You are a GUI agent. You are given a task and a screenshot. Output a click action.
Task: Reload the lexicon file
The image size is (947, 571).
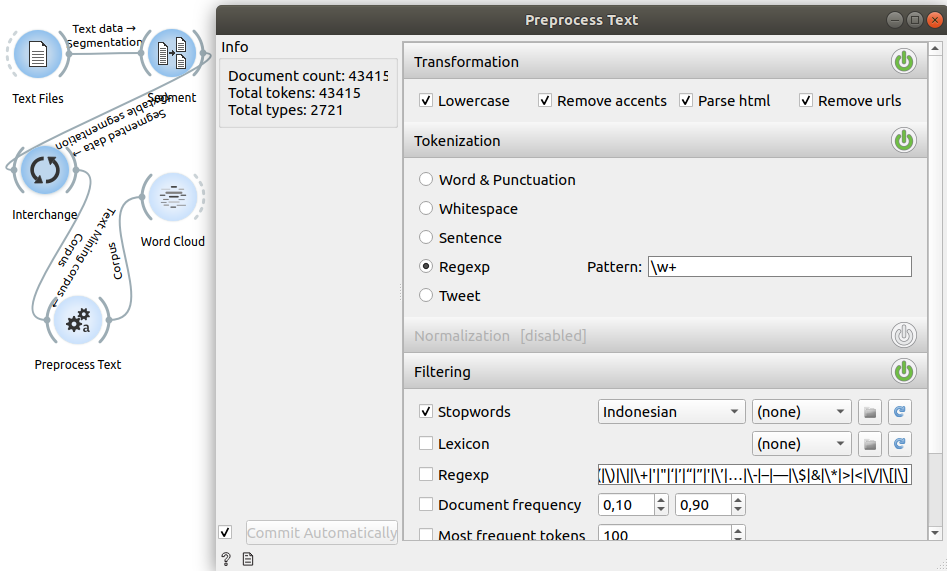(900, 444)
